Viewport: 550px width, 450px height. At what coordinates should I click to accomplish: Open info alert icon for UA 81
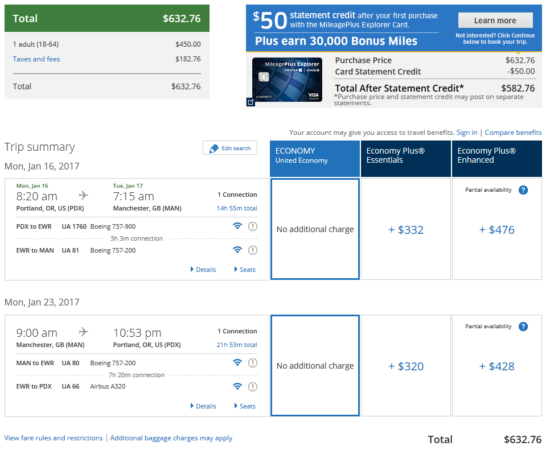coord(253,250)
